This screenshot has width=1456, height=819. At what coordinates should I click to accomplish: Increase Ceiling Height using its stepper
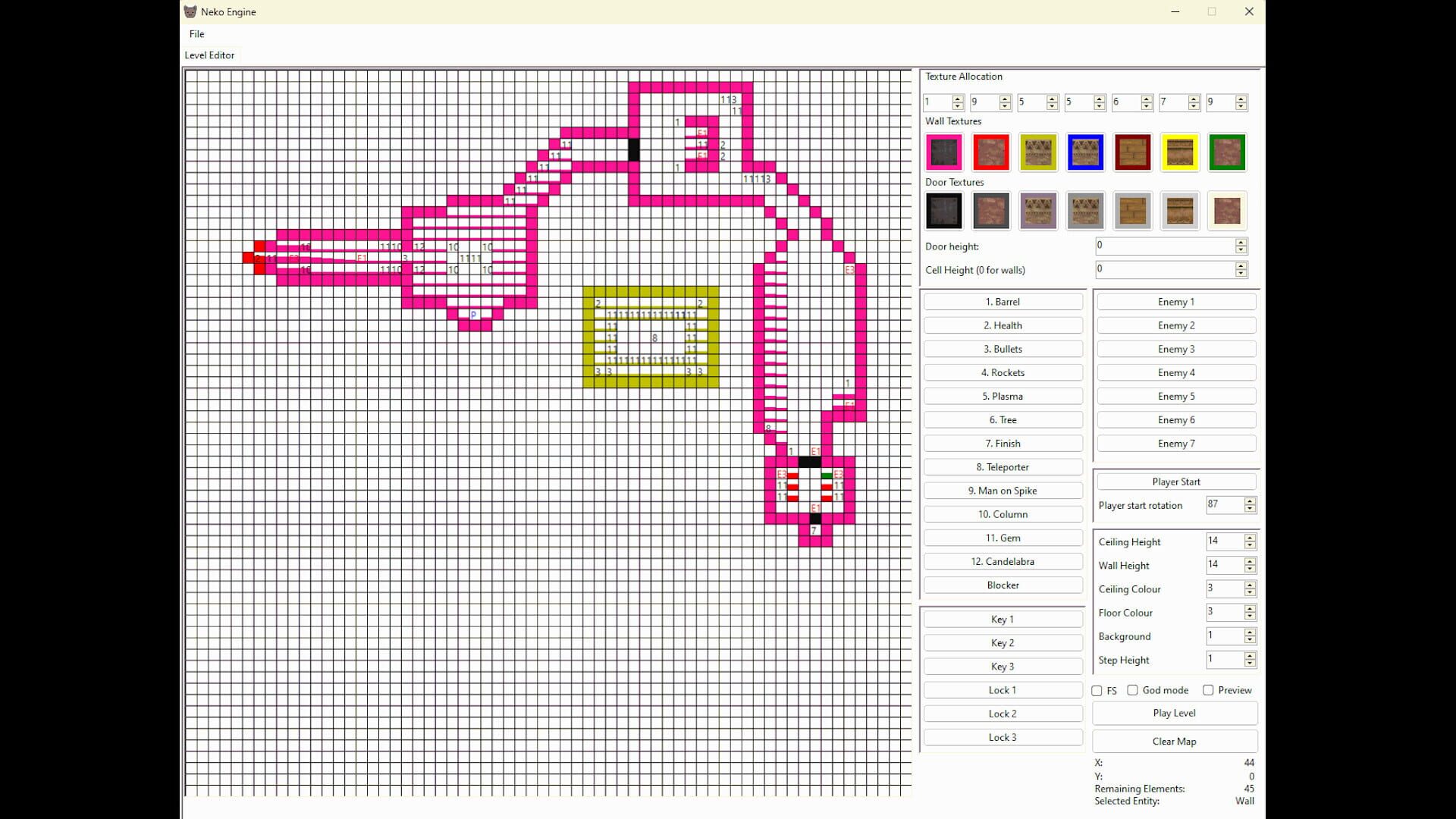[1250, 538]
